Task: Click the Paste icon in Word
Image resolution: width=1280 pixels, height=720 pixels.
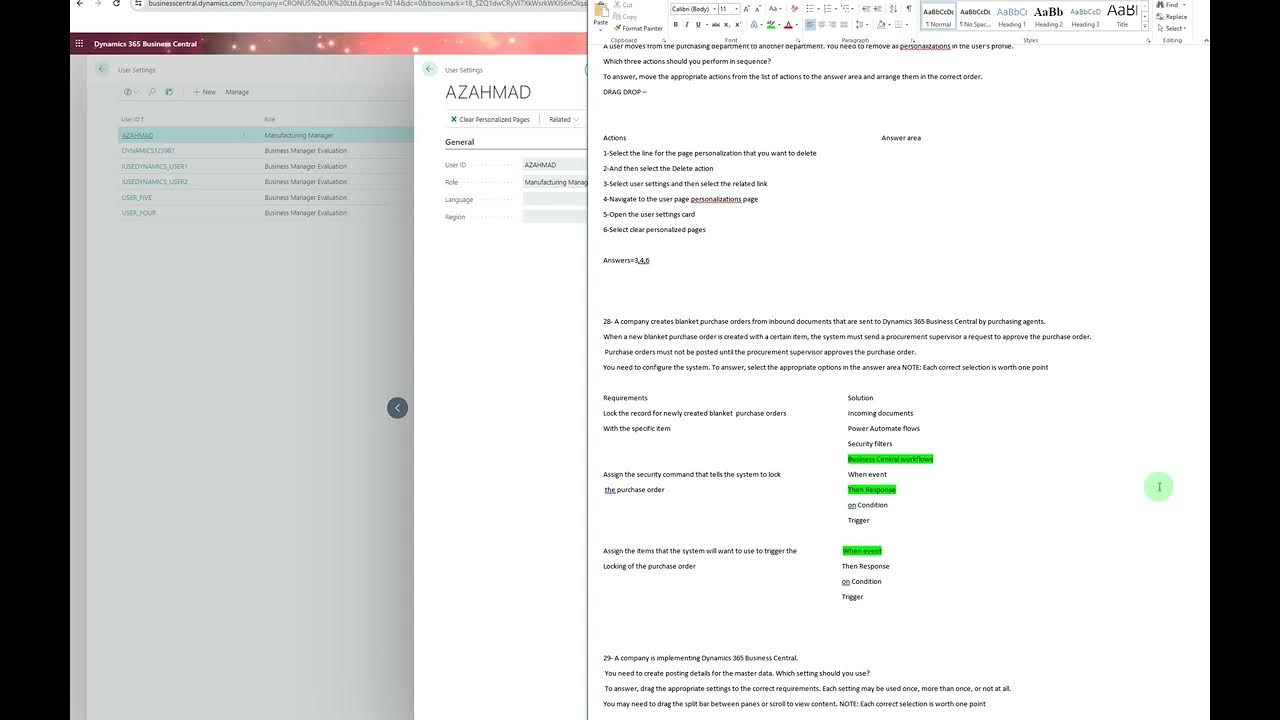Action: point(600,12)
